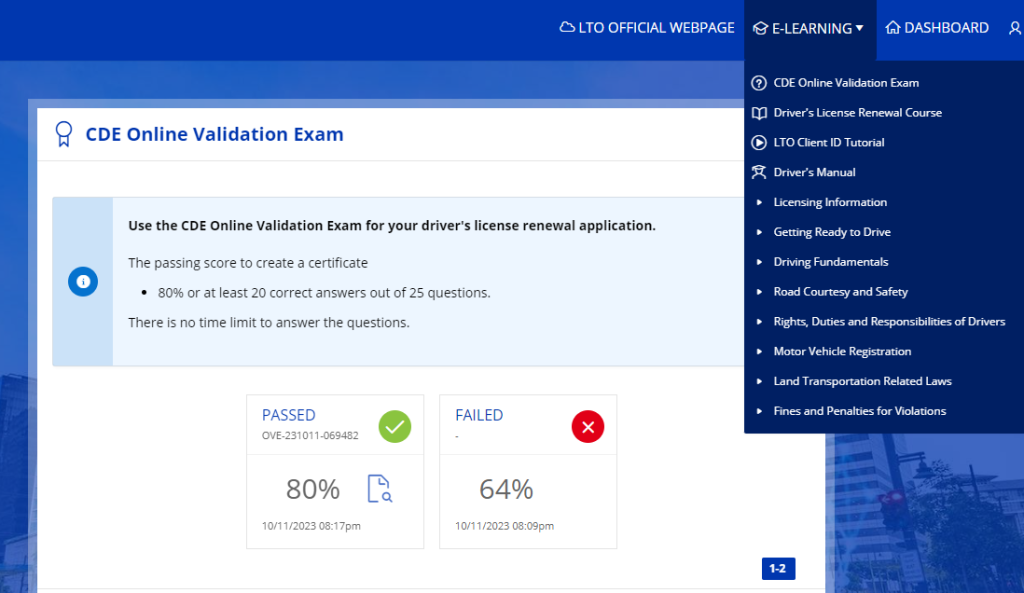Viewport: 1024px width, 593px height.
Task: Click the house icon next to Dashboard
Action: [x=892, y=27]
